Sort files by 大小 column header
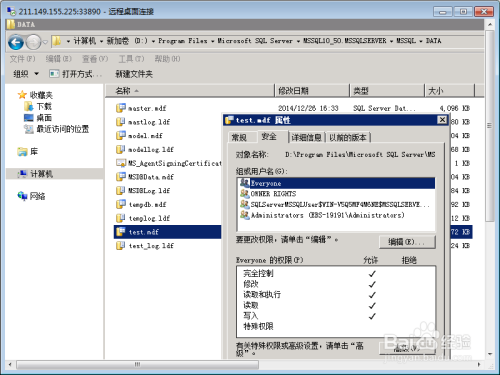The width and height of the screenshot is (500, 375). click(449, 91)
